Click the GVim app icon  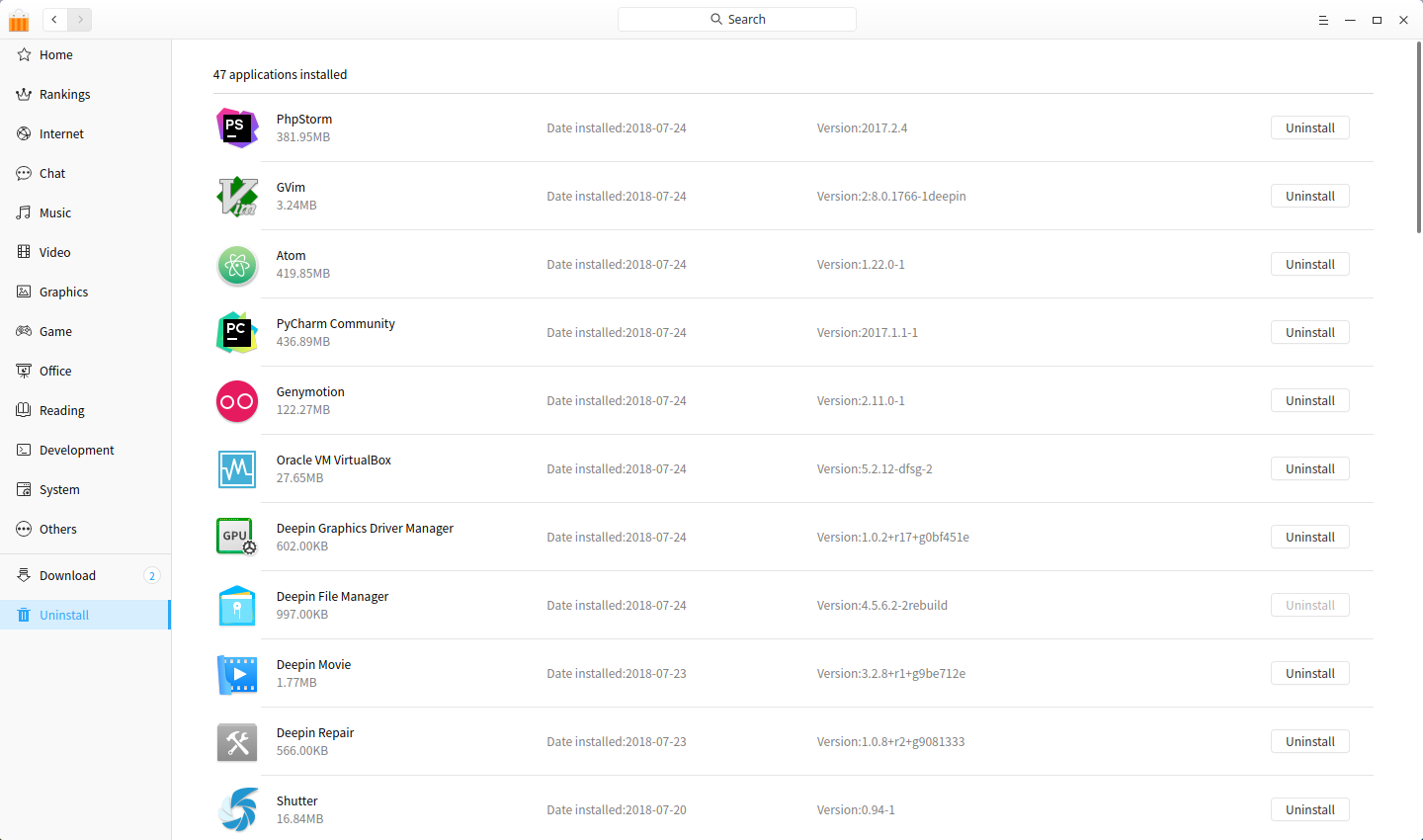[237, 196]
